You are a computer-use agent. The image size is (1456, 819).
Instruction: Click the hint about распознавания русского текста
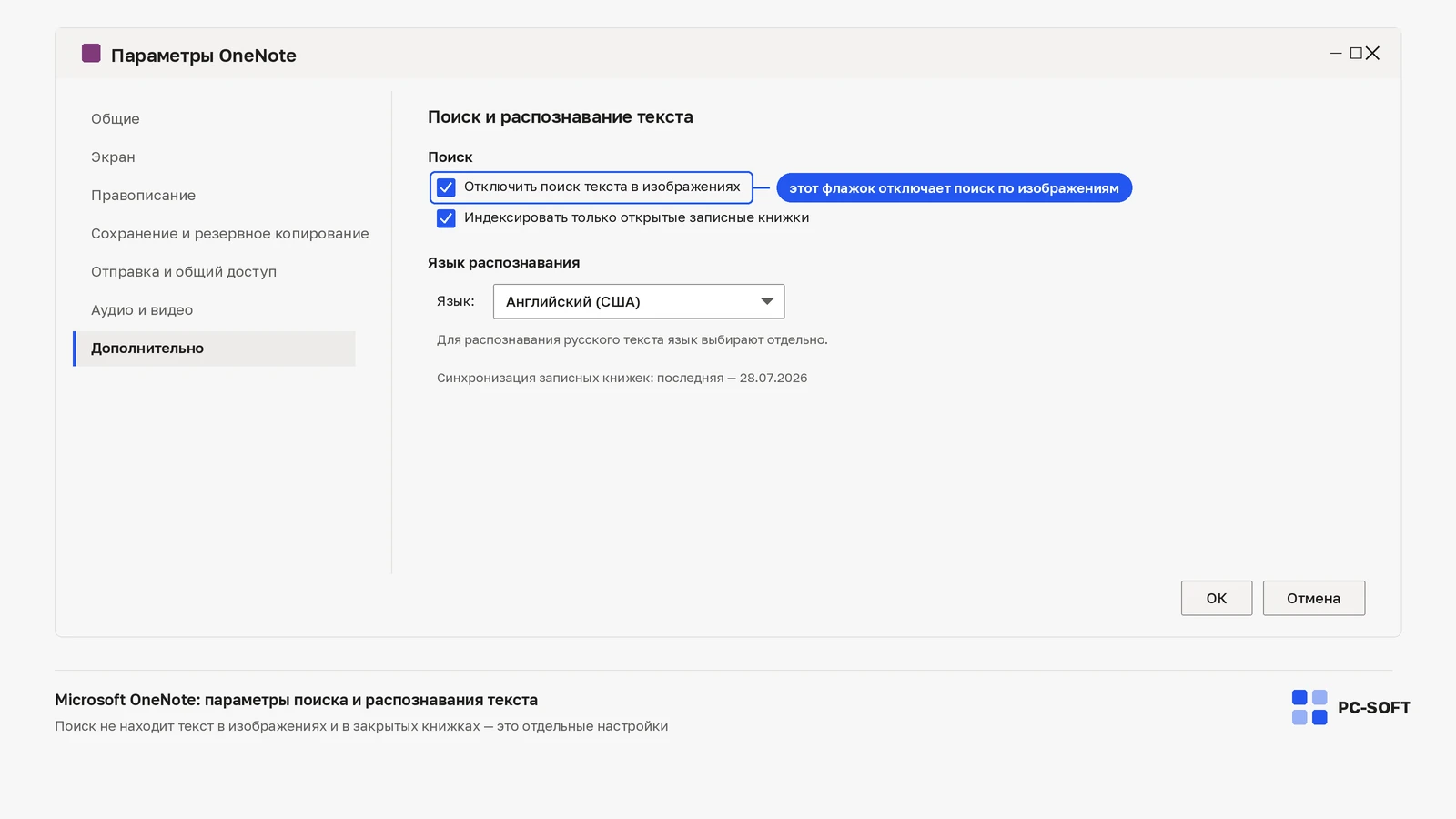pos(632,340)
